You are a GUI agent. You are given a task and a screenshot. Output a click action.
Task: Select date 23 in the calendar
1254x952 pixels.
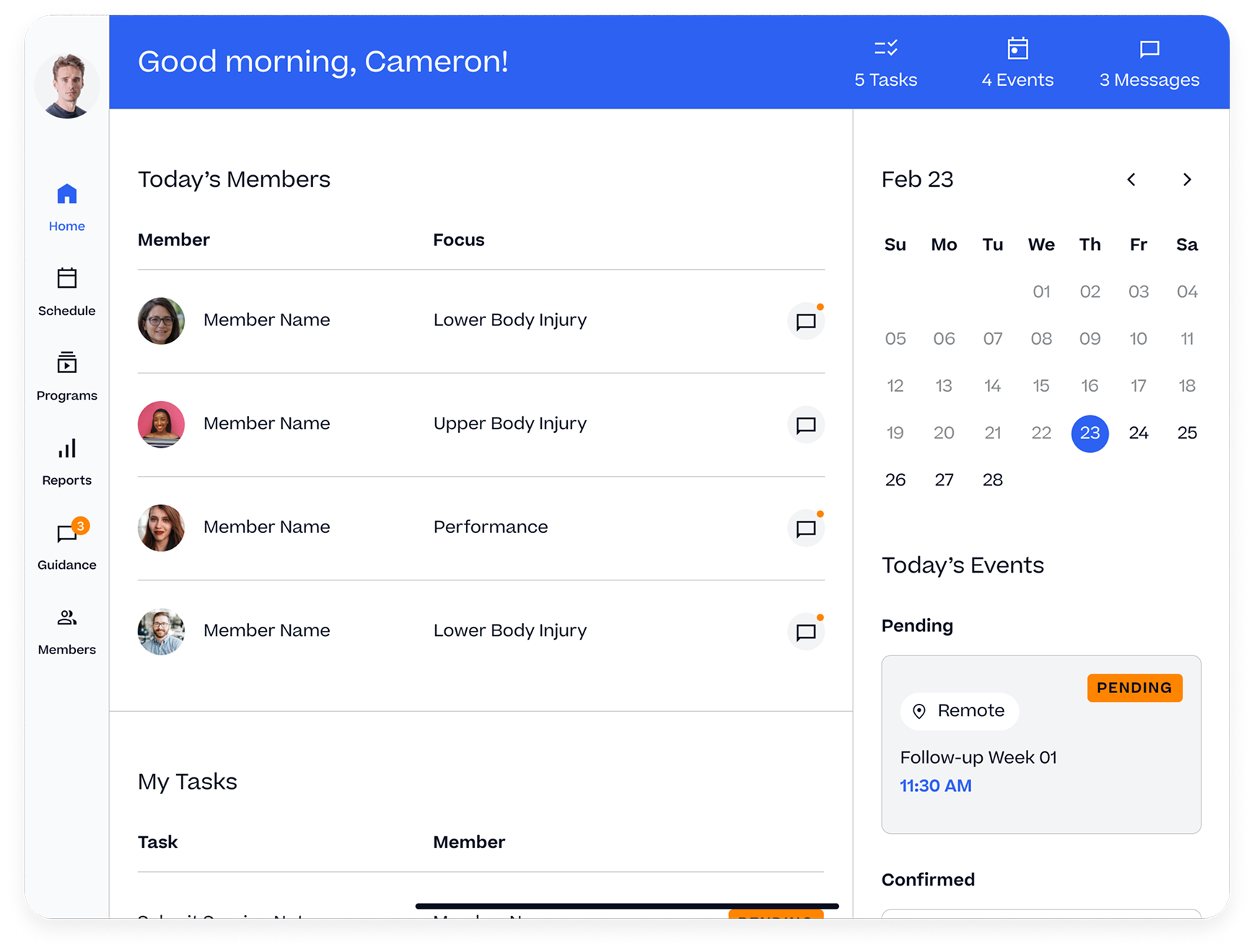point(1089,433)
